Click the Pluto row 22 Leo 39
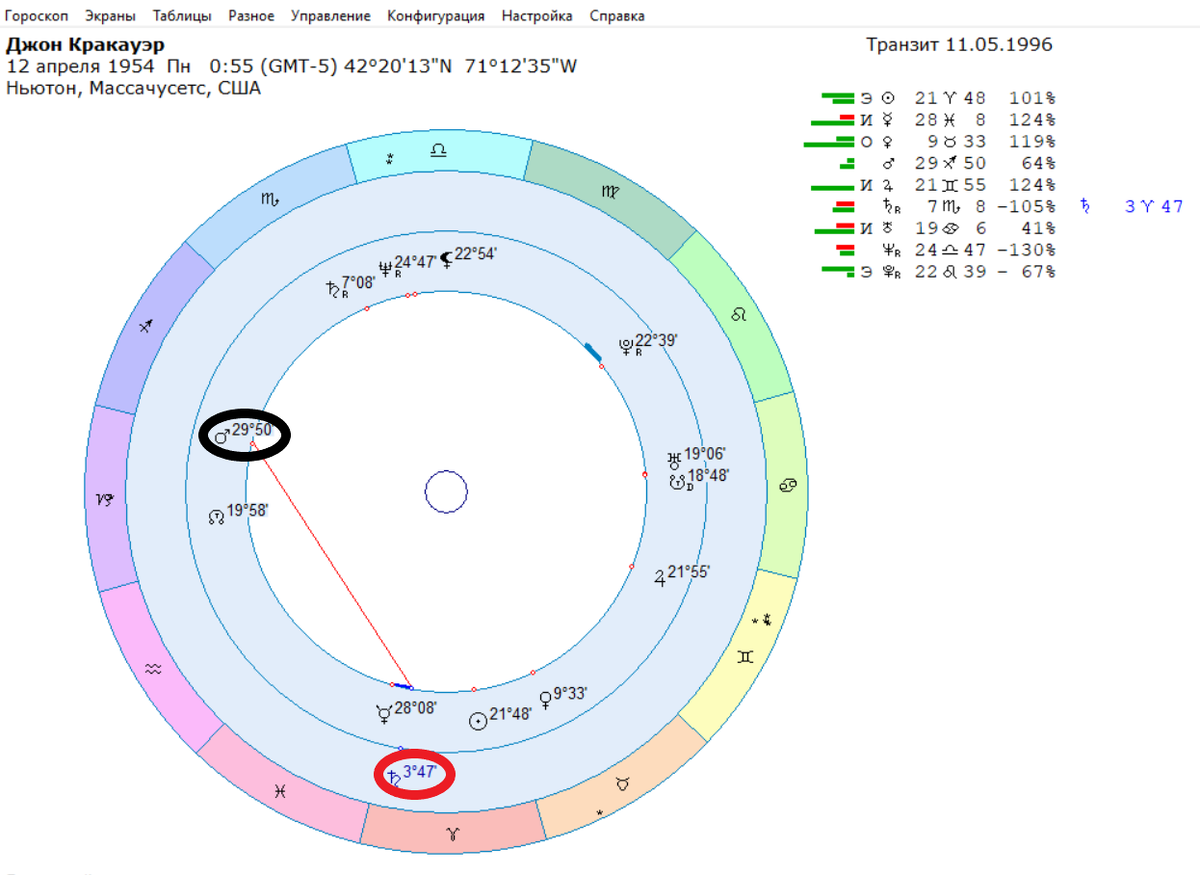The height and width of the screenshot is (875, 1200). (x=938, y=272)
